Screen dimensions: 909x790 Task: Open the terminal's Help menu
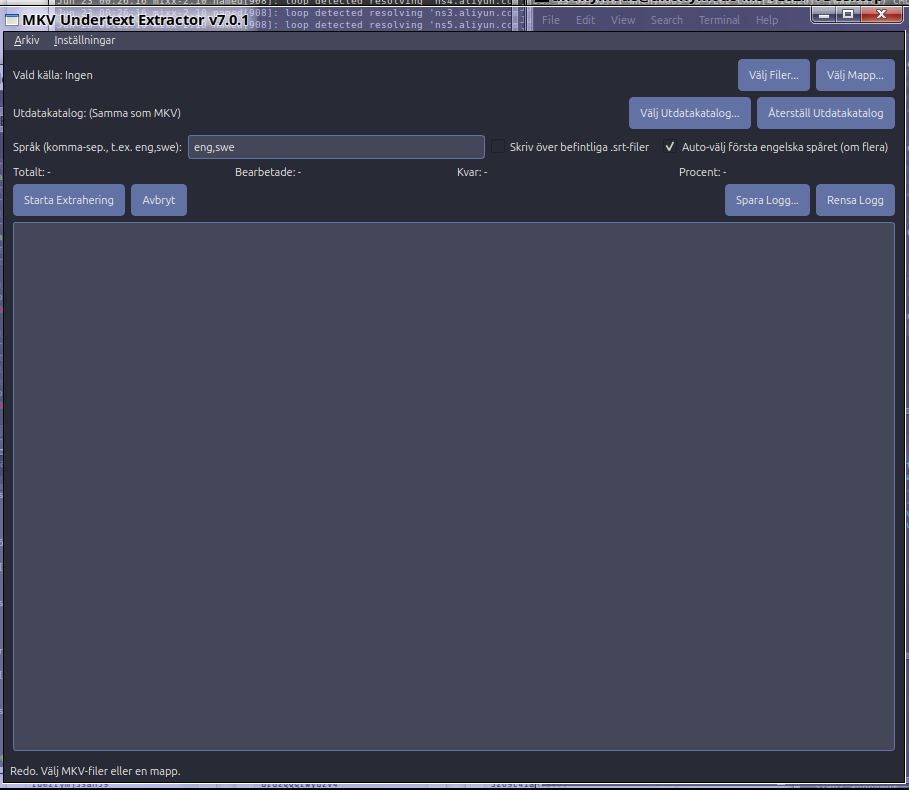click(766, 19)
